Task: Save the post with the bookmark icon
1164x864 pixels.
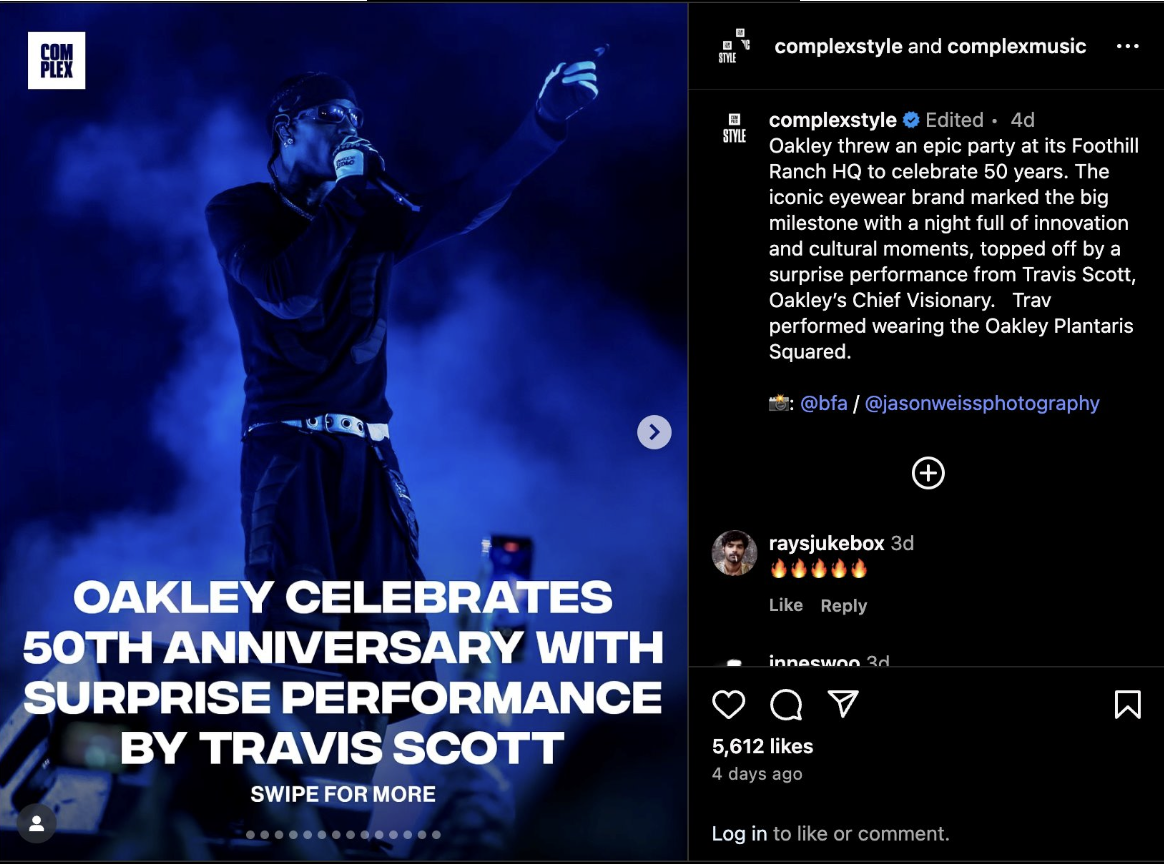Action: [1127, 704]
